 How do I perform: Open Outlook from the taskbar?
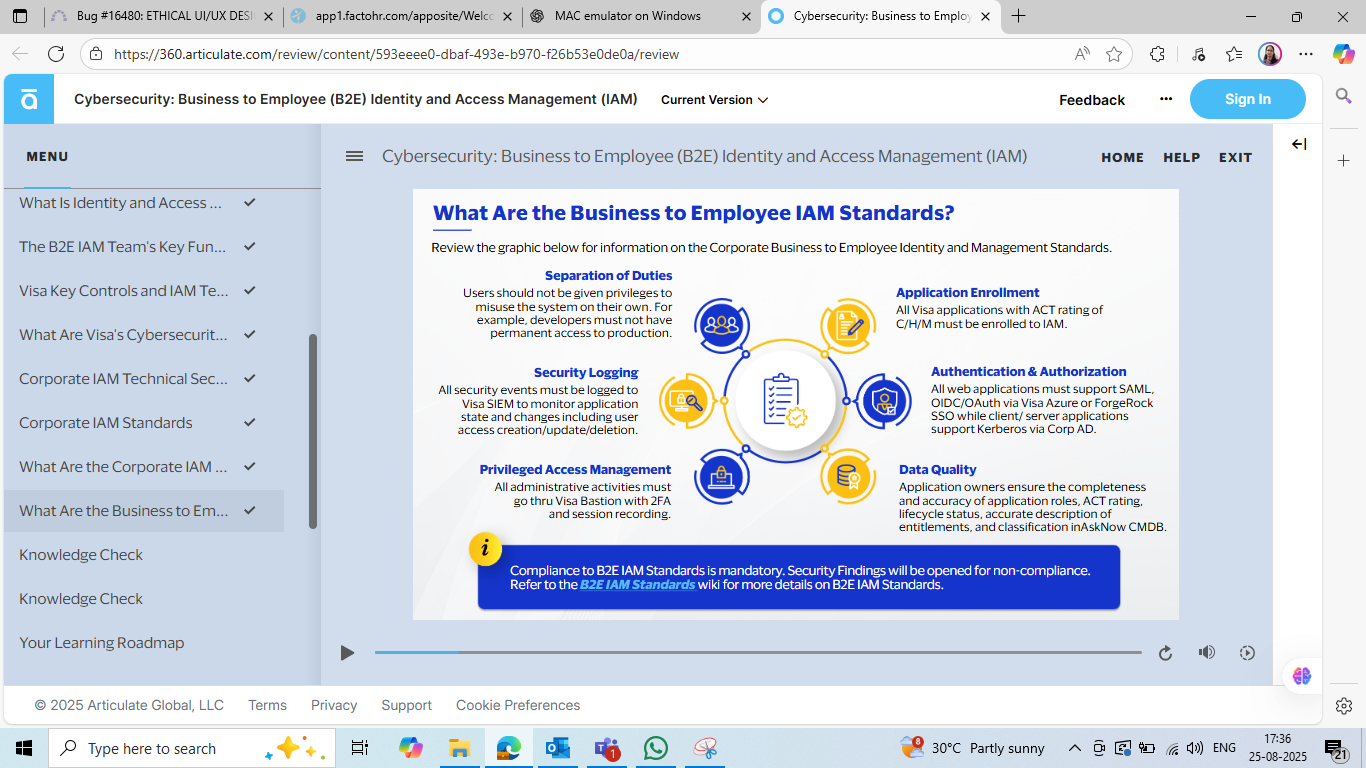click(557, 748)
